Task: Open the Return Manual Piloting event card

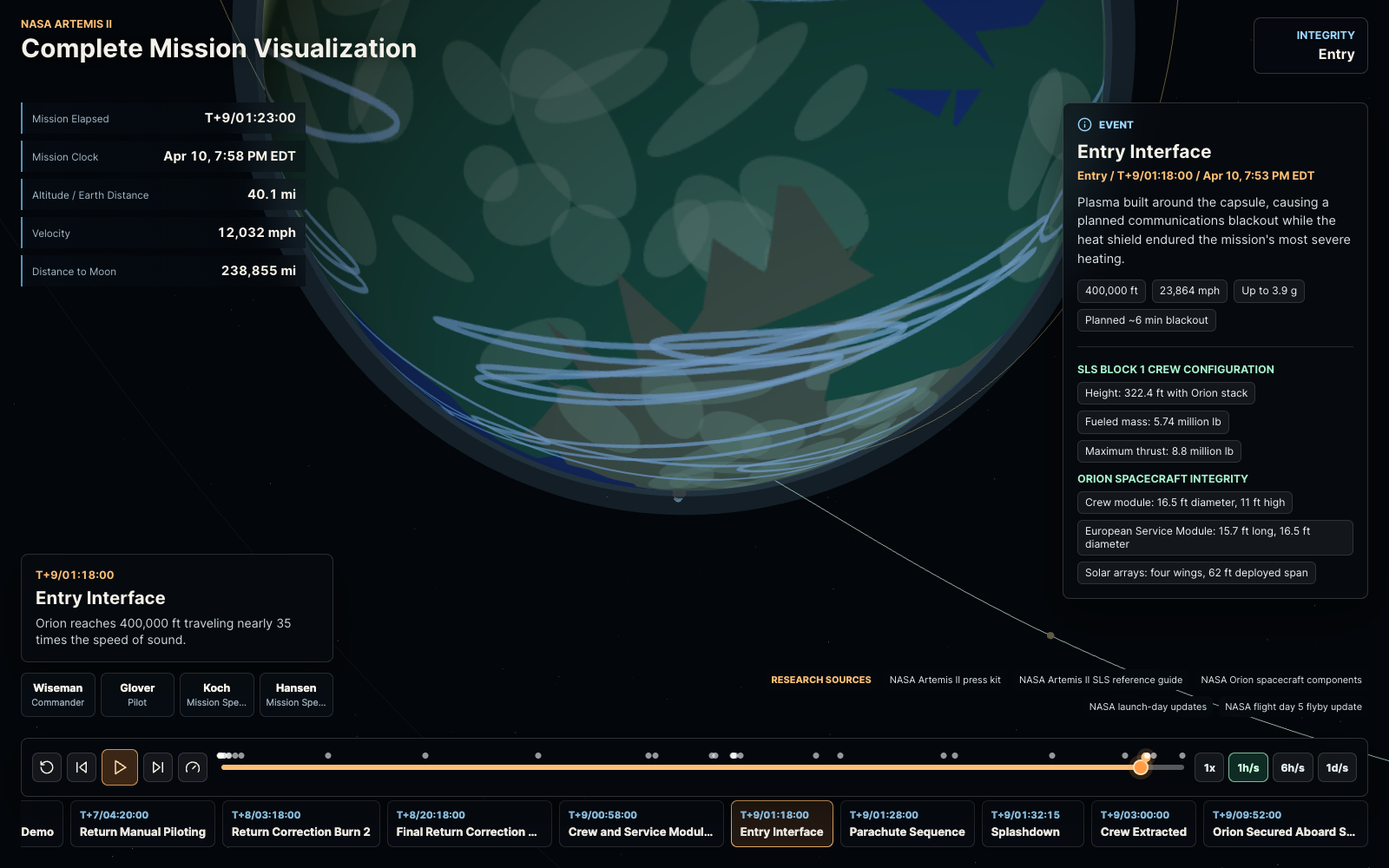Action: coord(142,824)
